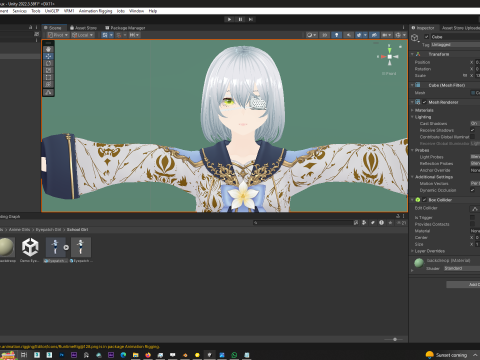The width and height of the screenshot is (480, 360).
Task: Click the Add Component button
Action: click(463, 284)
